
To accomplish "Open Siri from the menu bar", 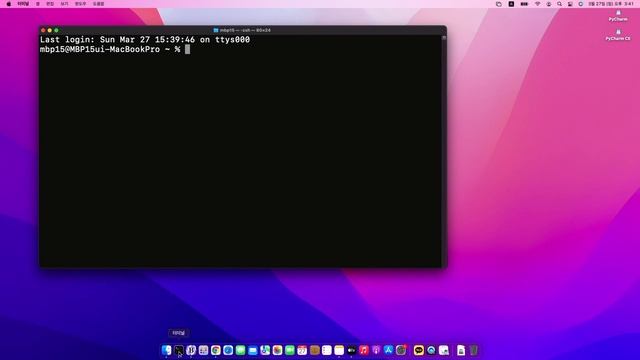I will pos(580,4).
